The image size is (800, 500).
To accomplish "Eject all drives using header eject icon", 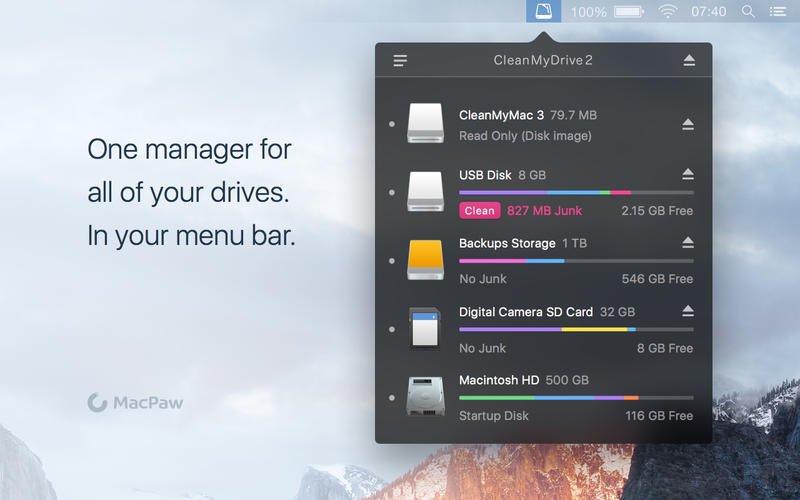I will pyautogui.click(x=689, y=61).
